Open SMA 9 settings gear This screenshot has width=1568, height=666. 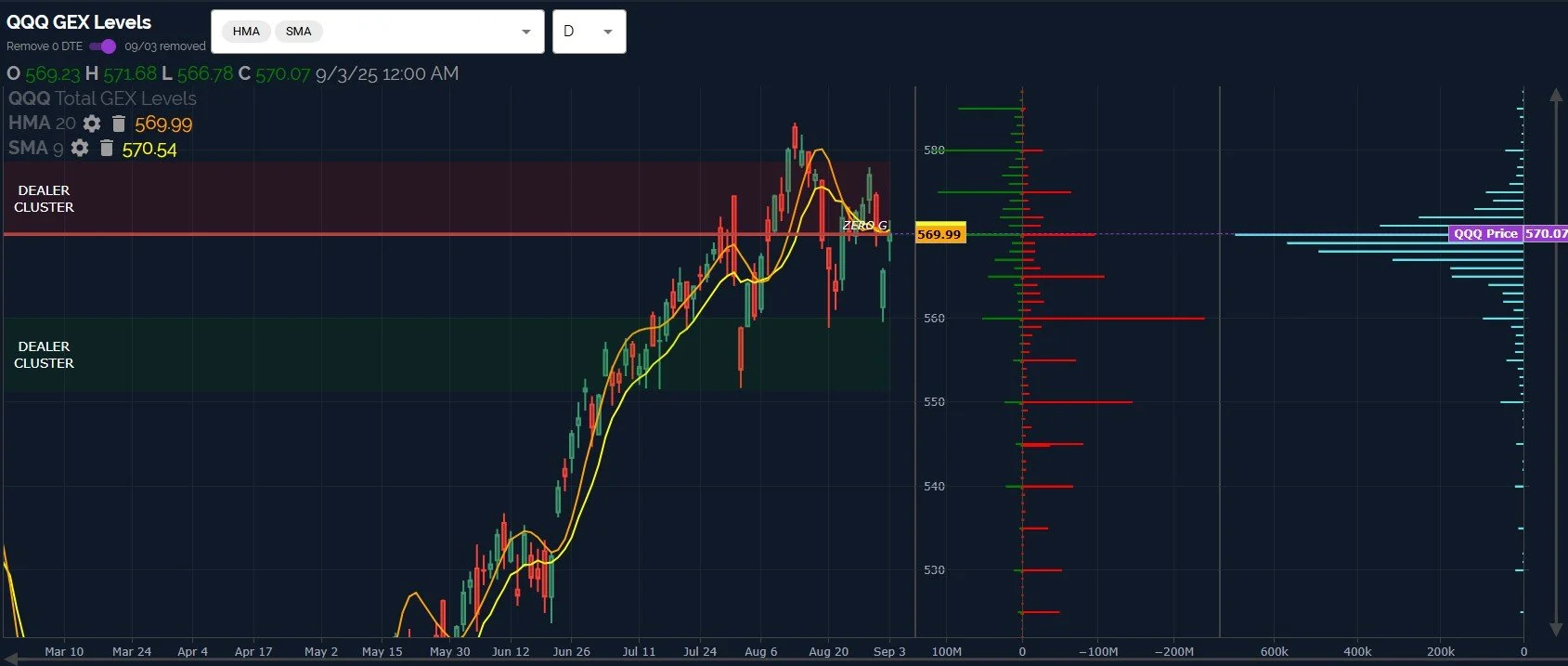[80, 149]
